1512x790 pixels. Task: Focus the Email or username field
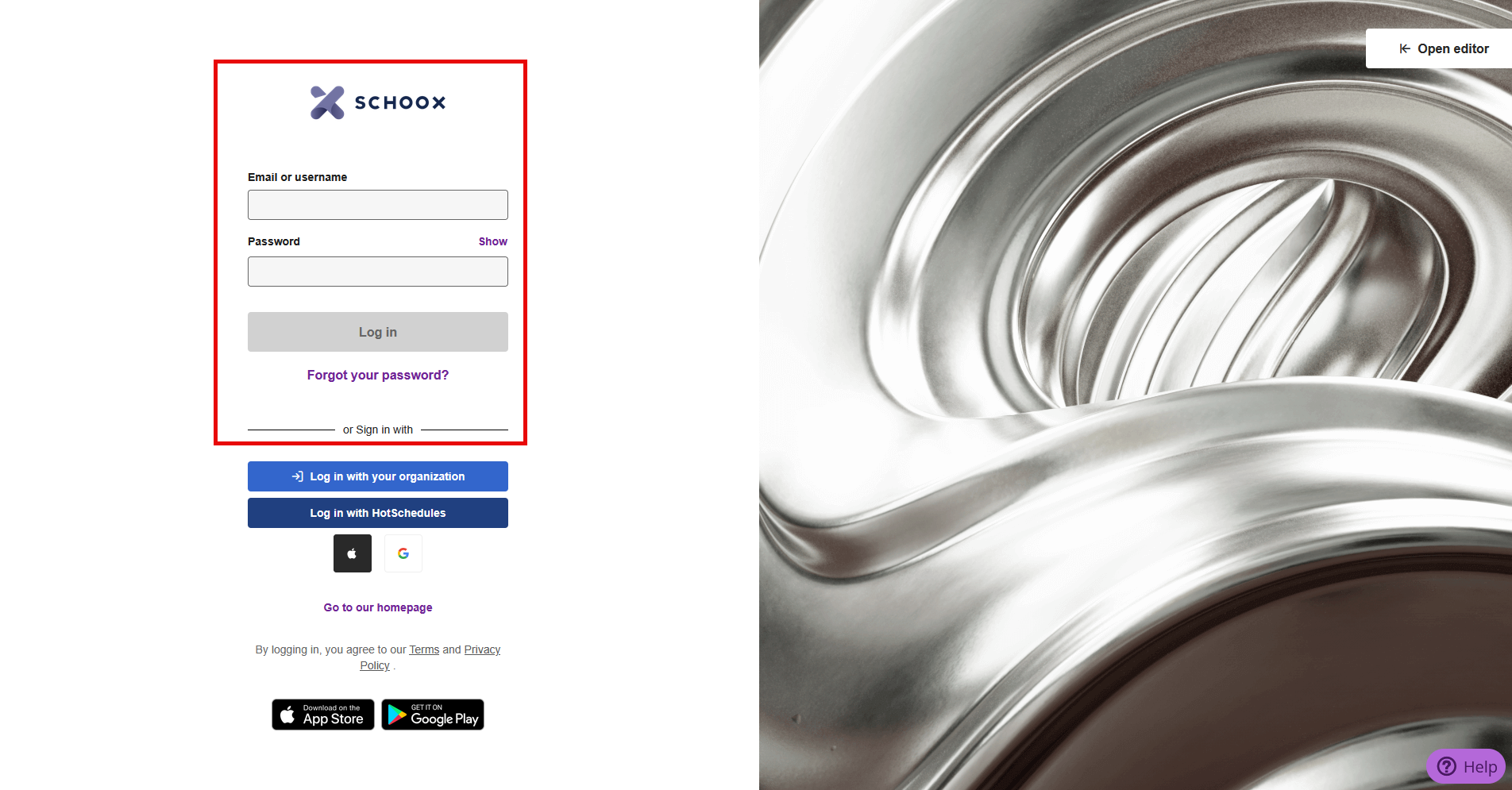(378, 205)
